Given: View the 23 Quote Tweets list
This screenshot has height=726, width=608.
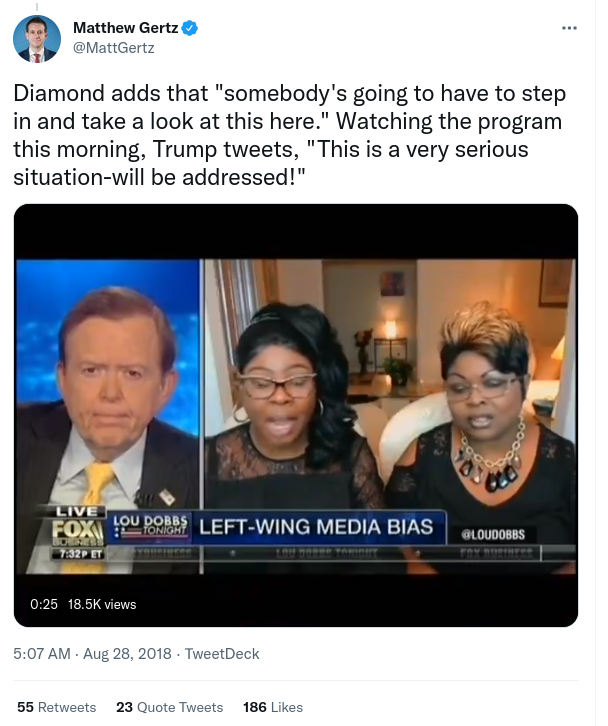Looking at the screenshot, I should [x=169, y=707].
